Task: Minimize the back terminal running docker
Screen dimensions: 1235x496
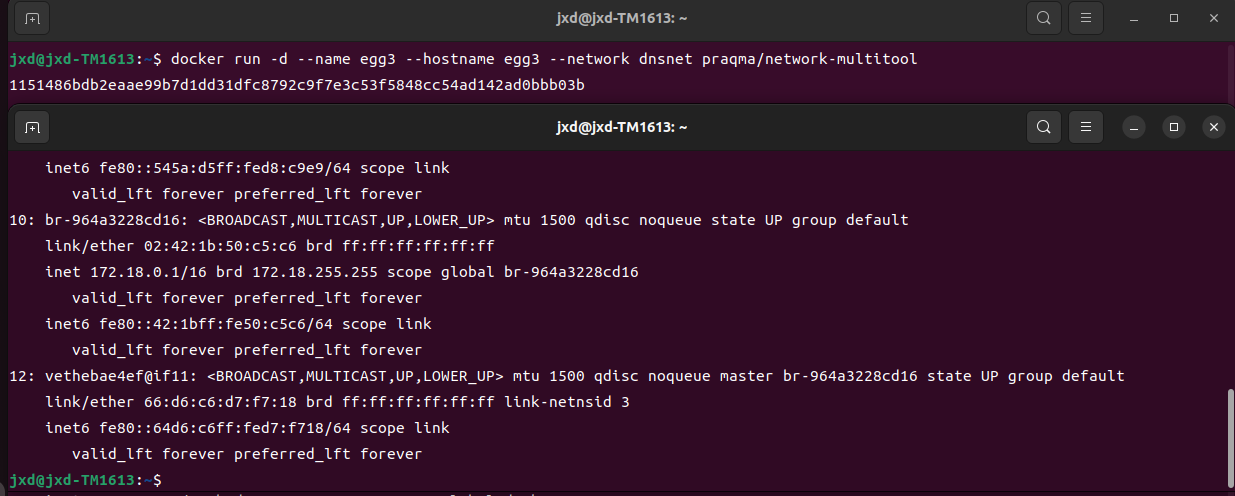Action: pos(1135,18)
